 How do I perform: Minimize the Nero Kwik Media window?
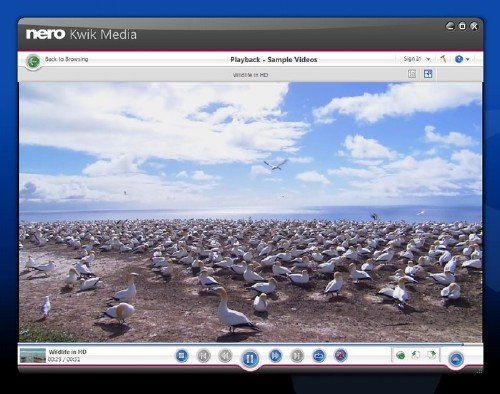click(450, 26)
